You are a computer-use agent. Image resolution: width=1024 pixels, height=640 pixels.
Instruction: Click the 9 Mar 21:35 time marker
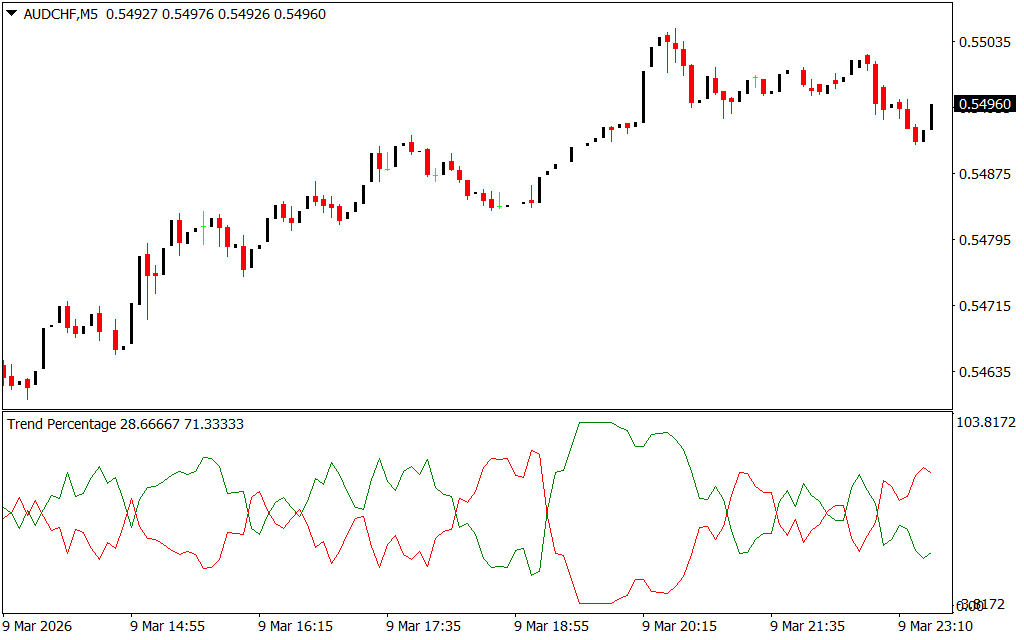coord(807,626)
